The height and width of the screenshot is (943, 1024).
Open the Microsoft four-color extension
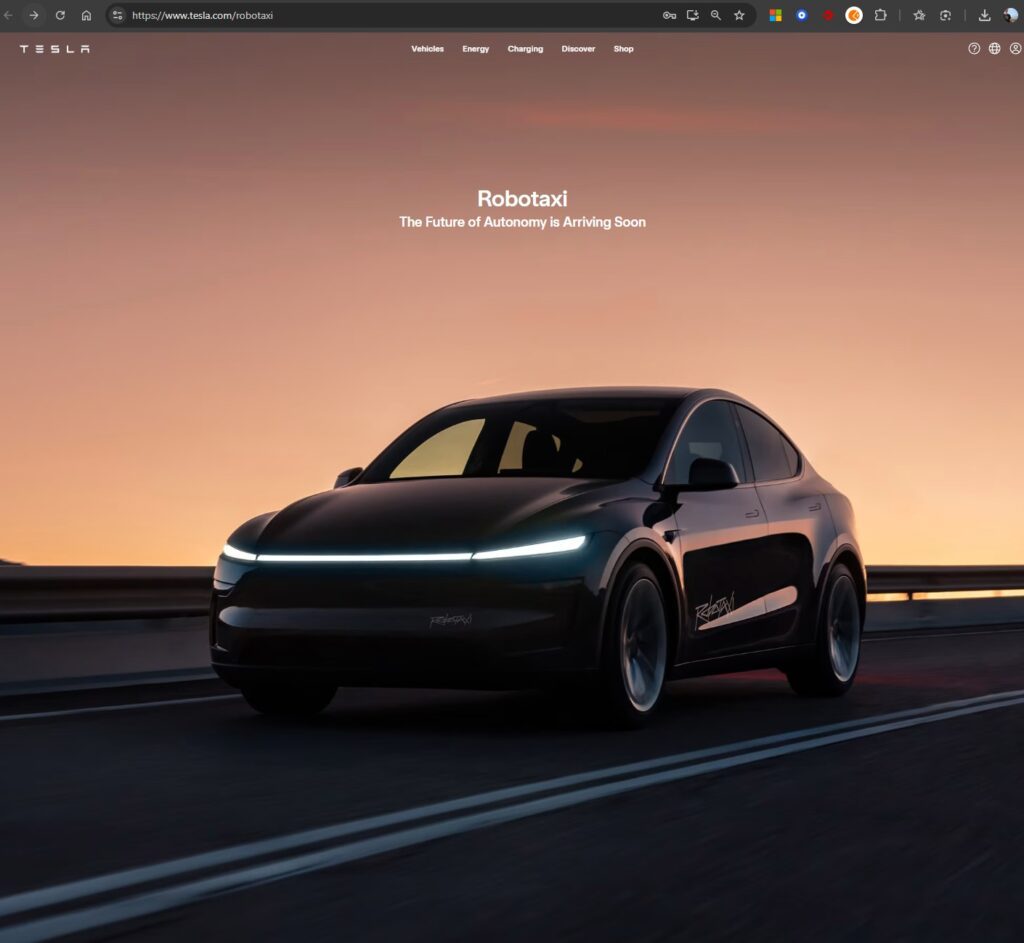pos(776,15)
